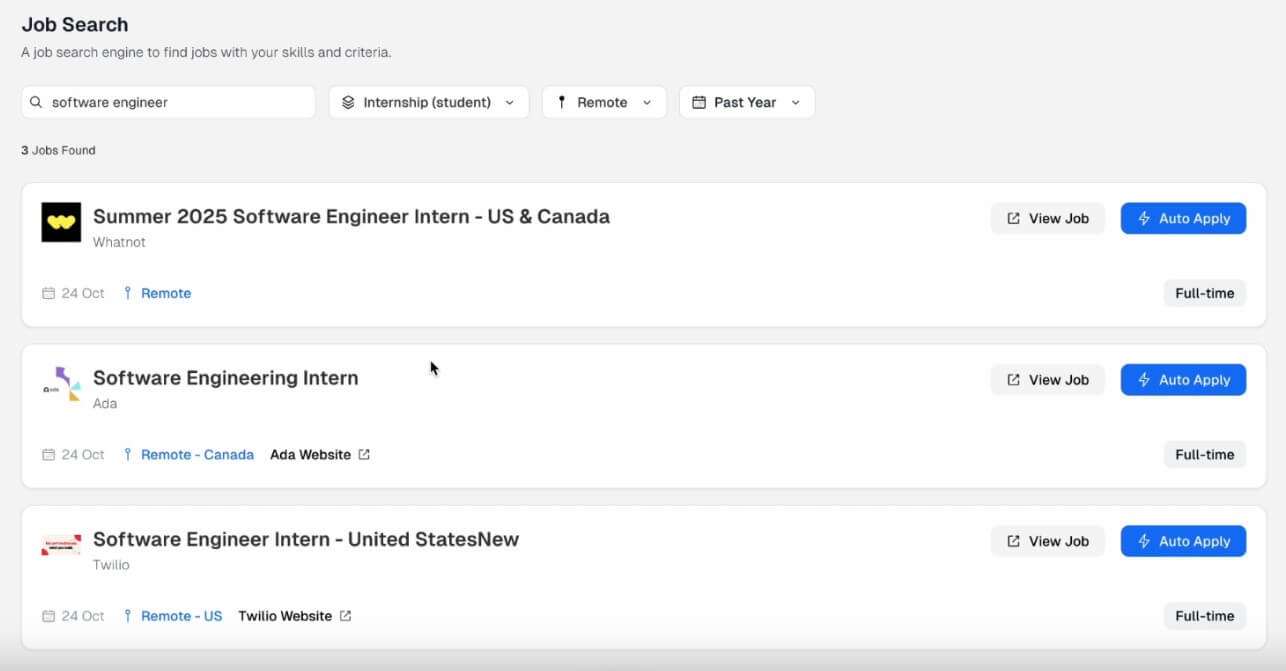
Task: Click external-link icon in Ada View Job
Action: click(x=1013, y=380)
